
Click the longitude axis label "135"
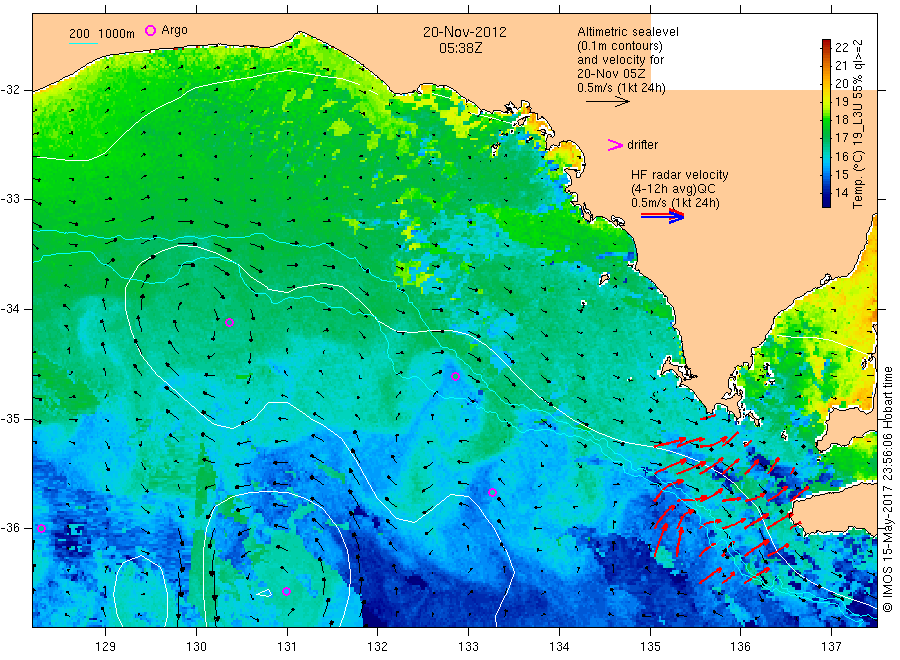click(650, 647)
